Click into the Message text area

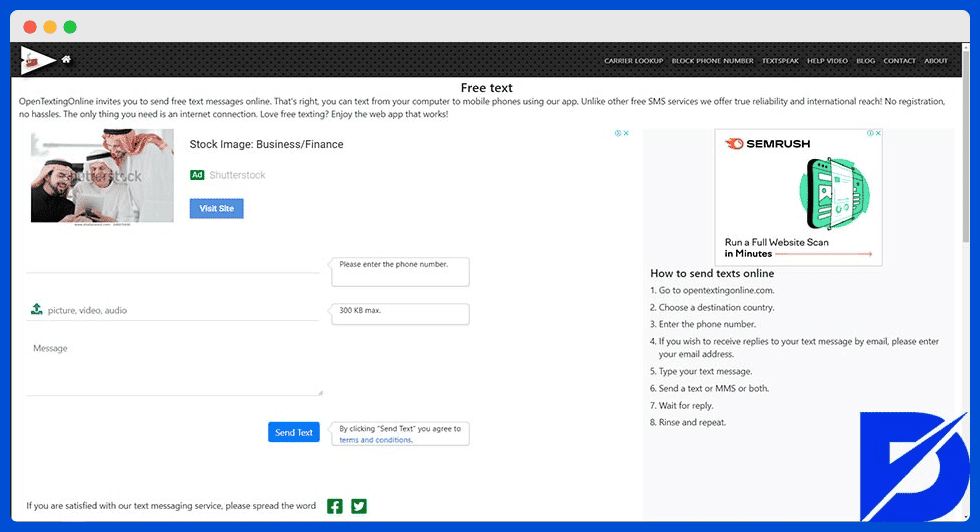coord(174,368)
